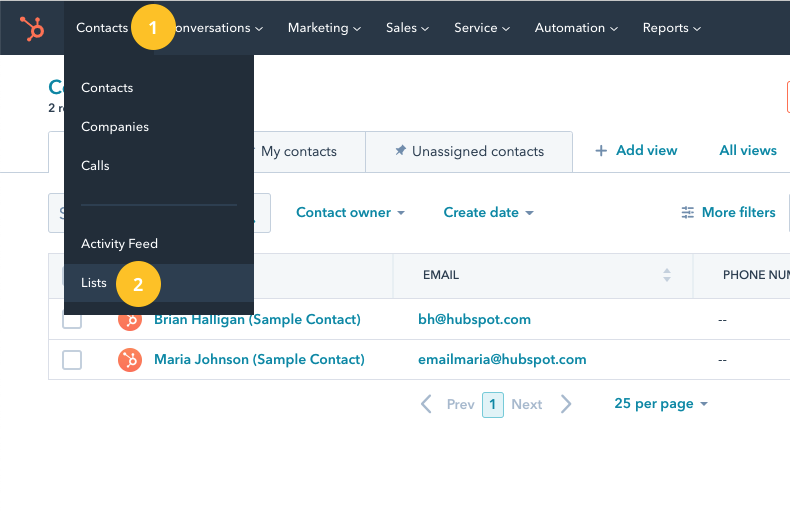Click the HubSpot sprocket logo
The image size is (790, 512).
[x=32, y=29]
